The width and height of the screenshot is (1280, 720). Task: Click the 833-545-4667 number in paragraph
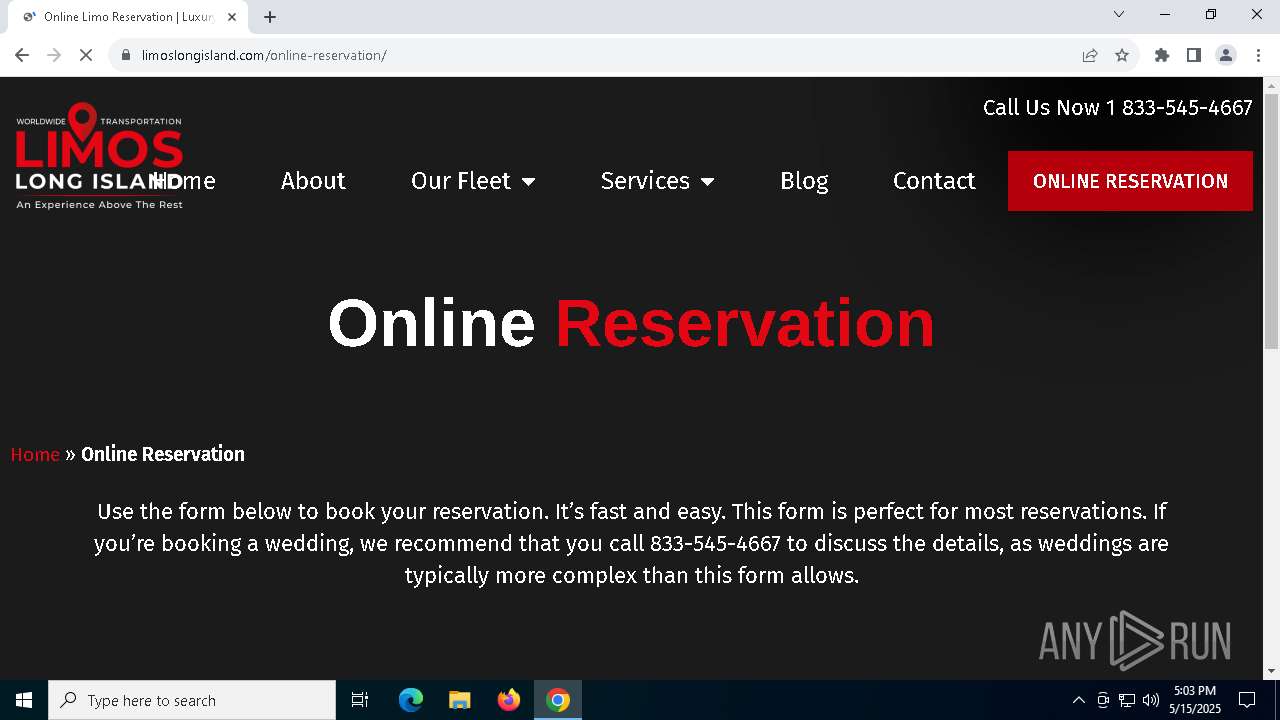coord(715,543)
